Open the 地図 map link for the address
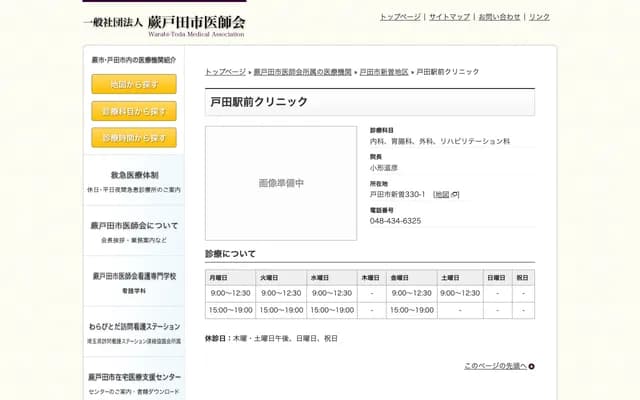The width and height of the screenshot is (640, 400). click(441, 194)
